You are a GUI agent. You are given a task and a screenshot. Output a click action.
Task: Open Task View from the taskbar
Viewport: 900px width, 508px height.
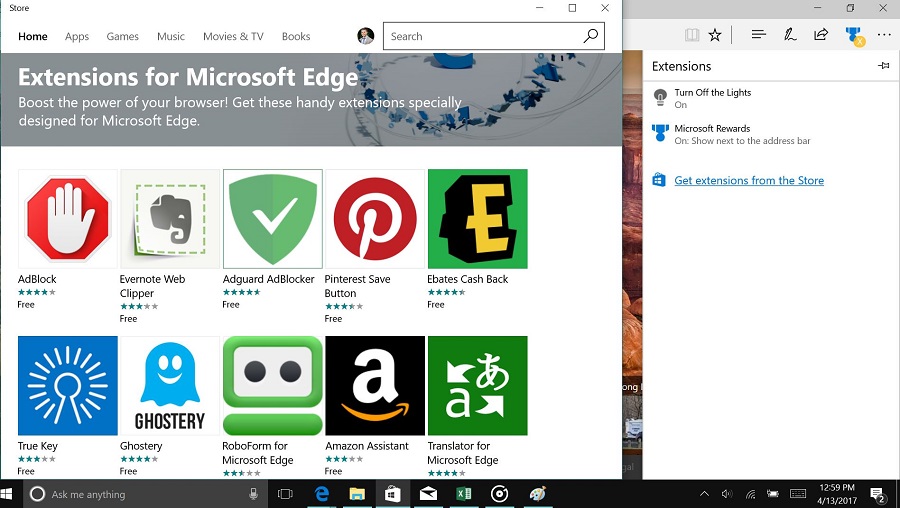click(x=285, y=494)
